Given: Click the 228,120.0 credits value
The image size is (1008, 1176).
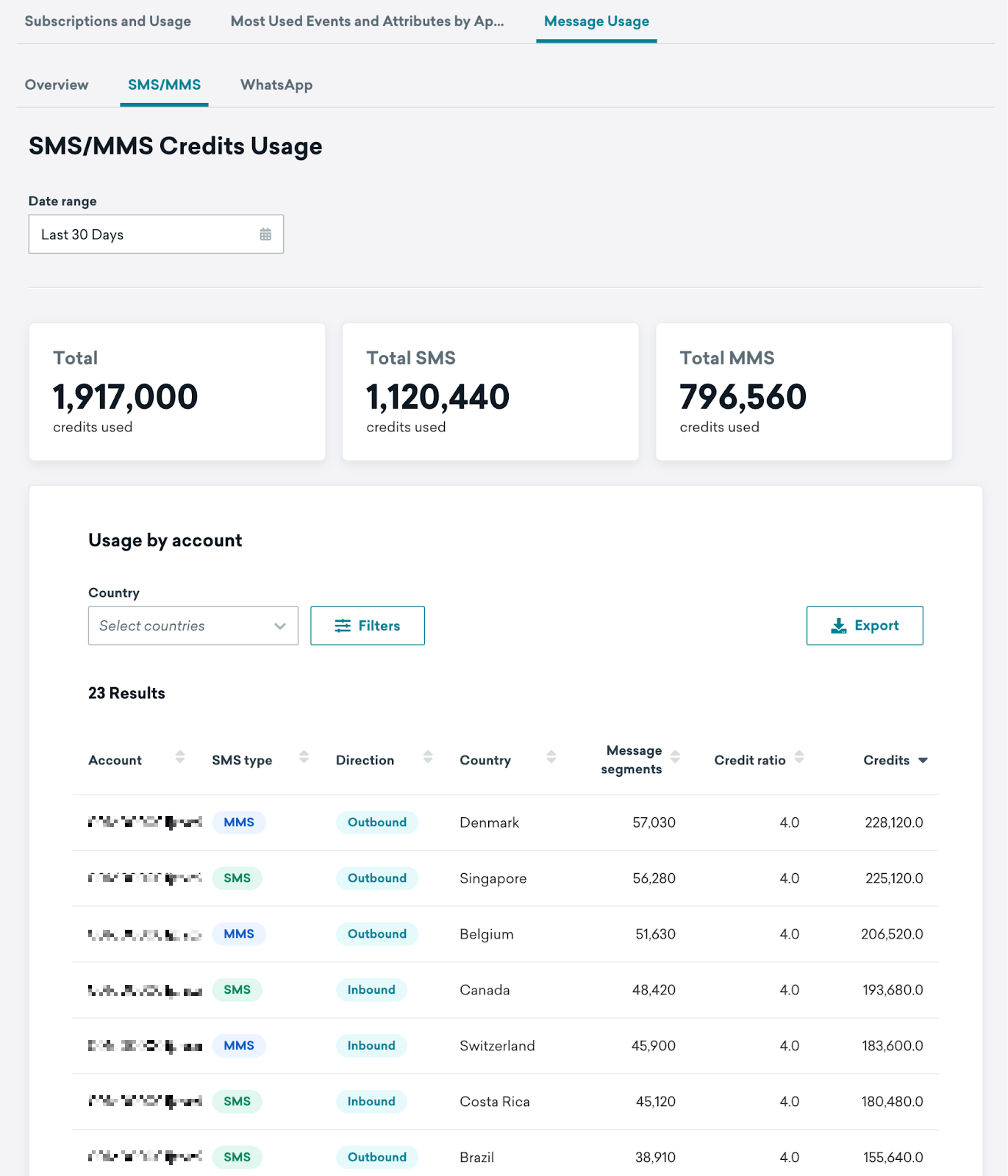Looking at the screenshot, I should [894, 822].
